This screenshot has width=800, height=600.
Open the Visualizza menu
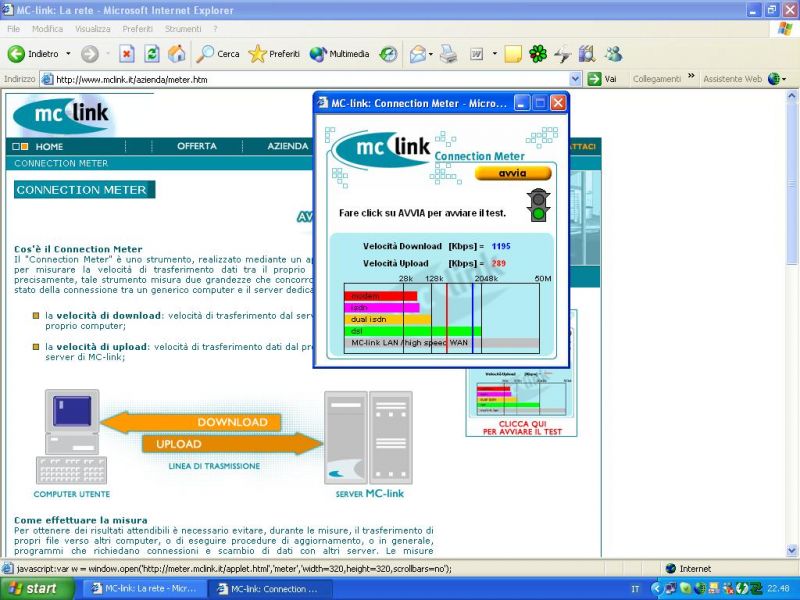tap(92, 29)
